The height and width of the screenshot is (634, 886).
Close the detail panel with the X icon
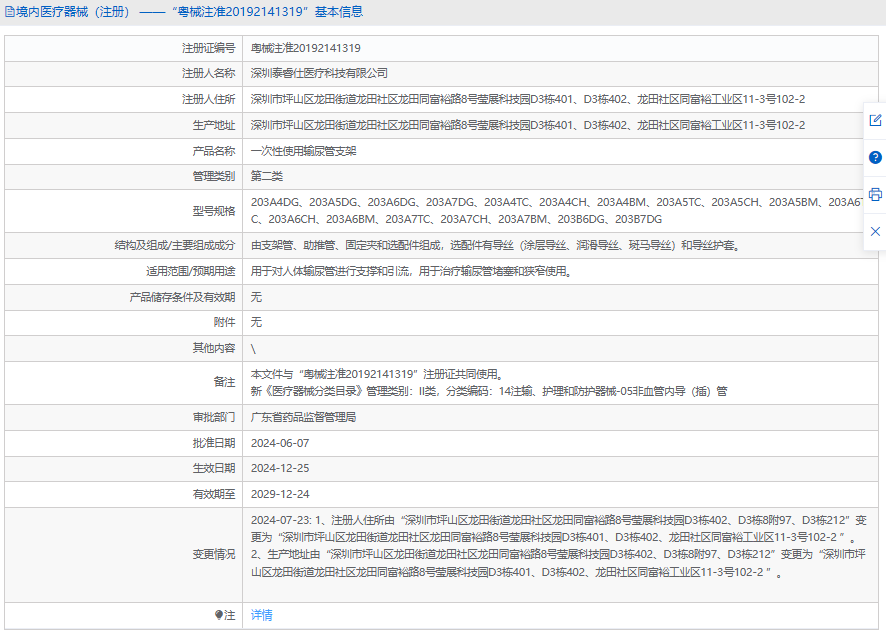[x=875, y=231]
